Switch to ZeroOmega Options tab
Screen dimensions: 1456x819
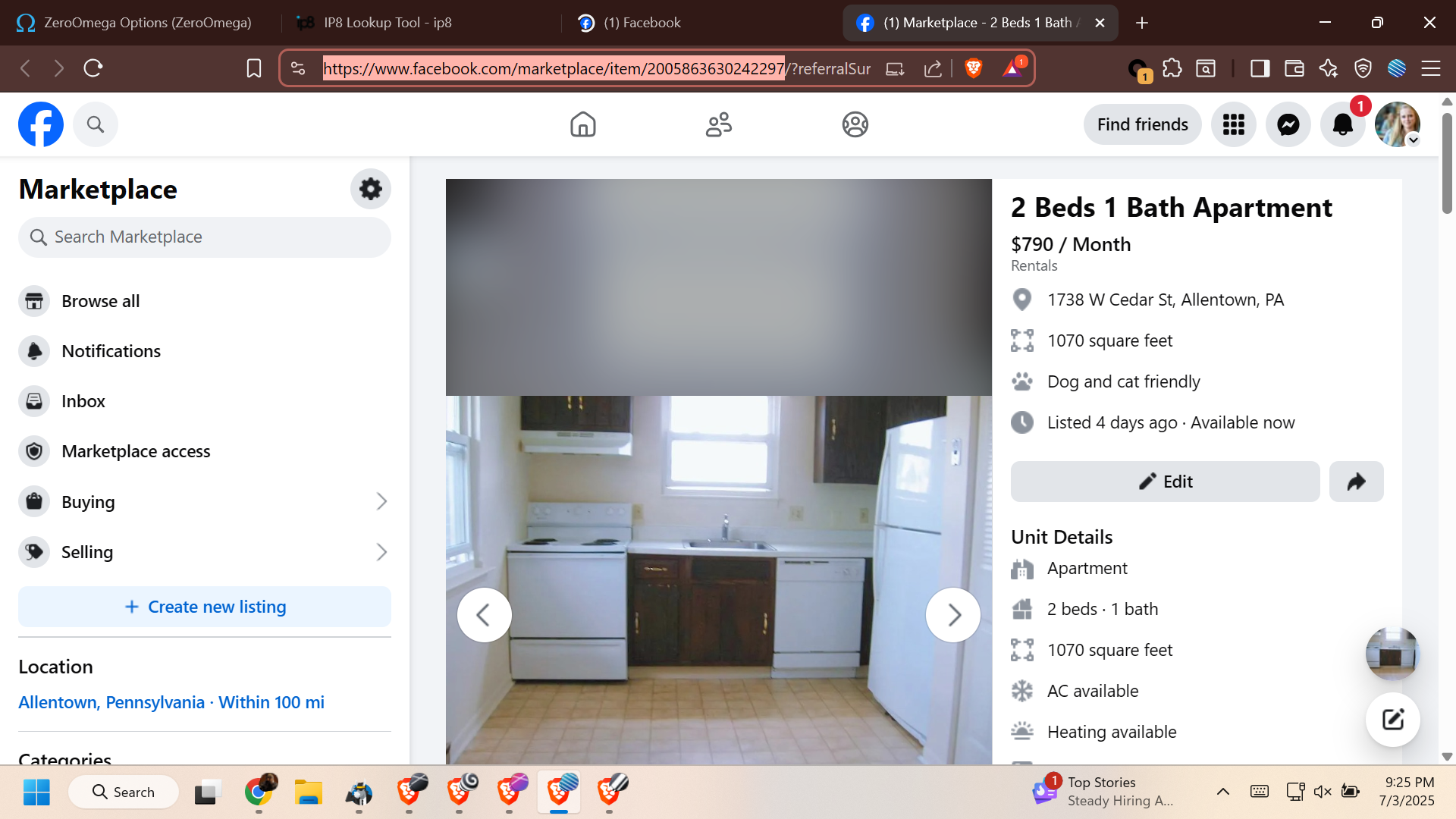coord(146,23)
